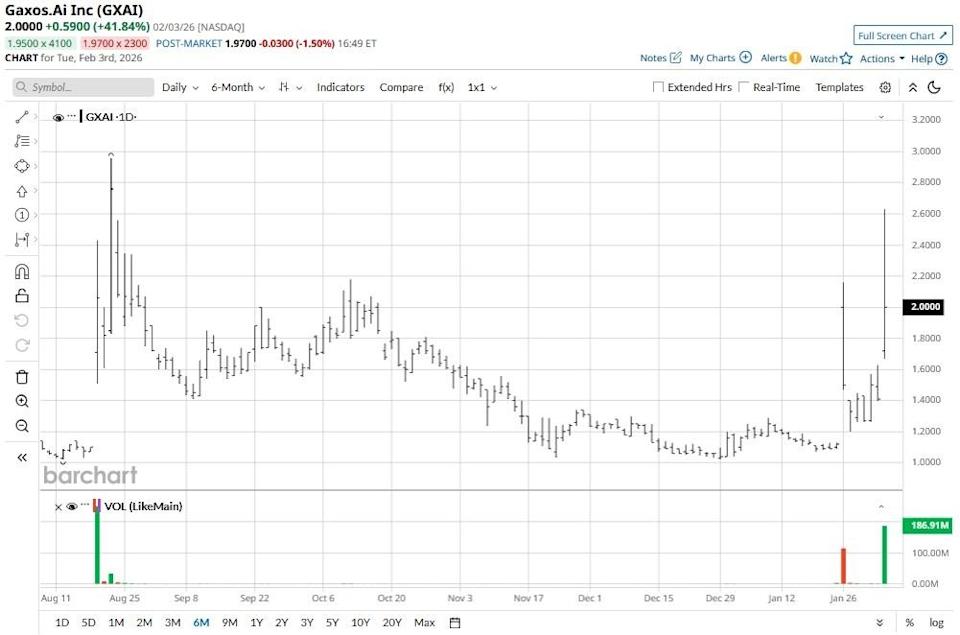Click the Full Screen Chart button
This screenshot has height=635, width=960.
click(x=899, y=35)
